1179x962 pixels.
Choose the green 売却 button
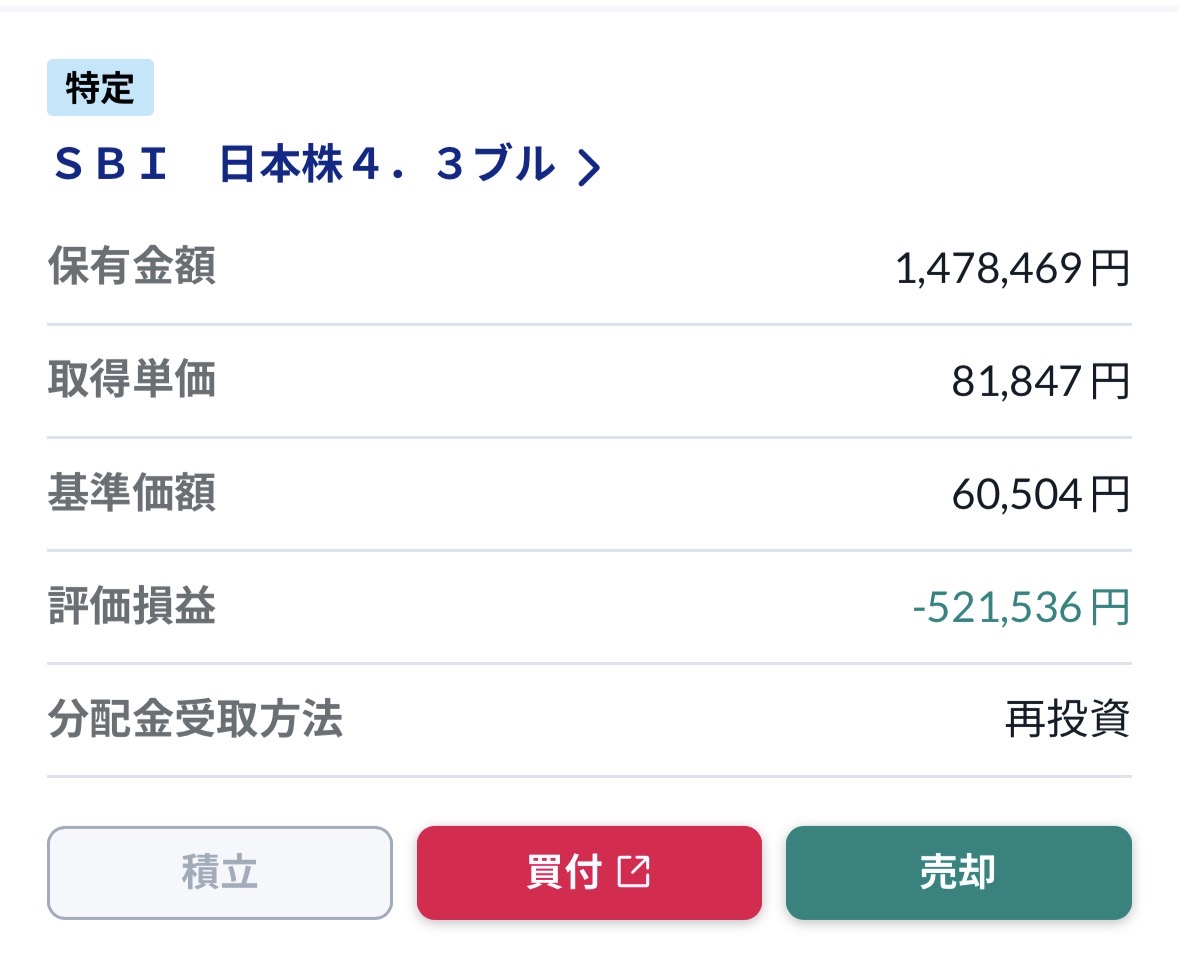(x=959, y=872)
